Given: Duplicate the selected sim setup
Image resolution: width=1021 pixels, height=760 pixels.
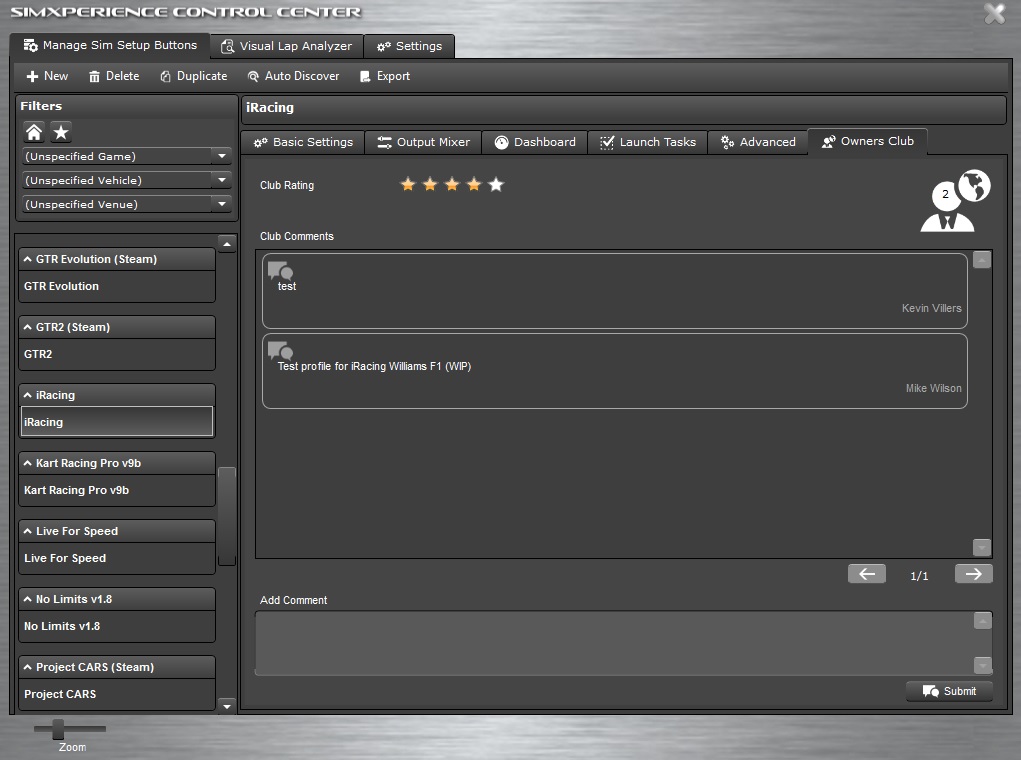Looking at the screenshot, I should 194,76.
